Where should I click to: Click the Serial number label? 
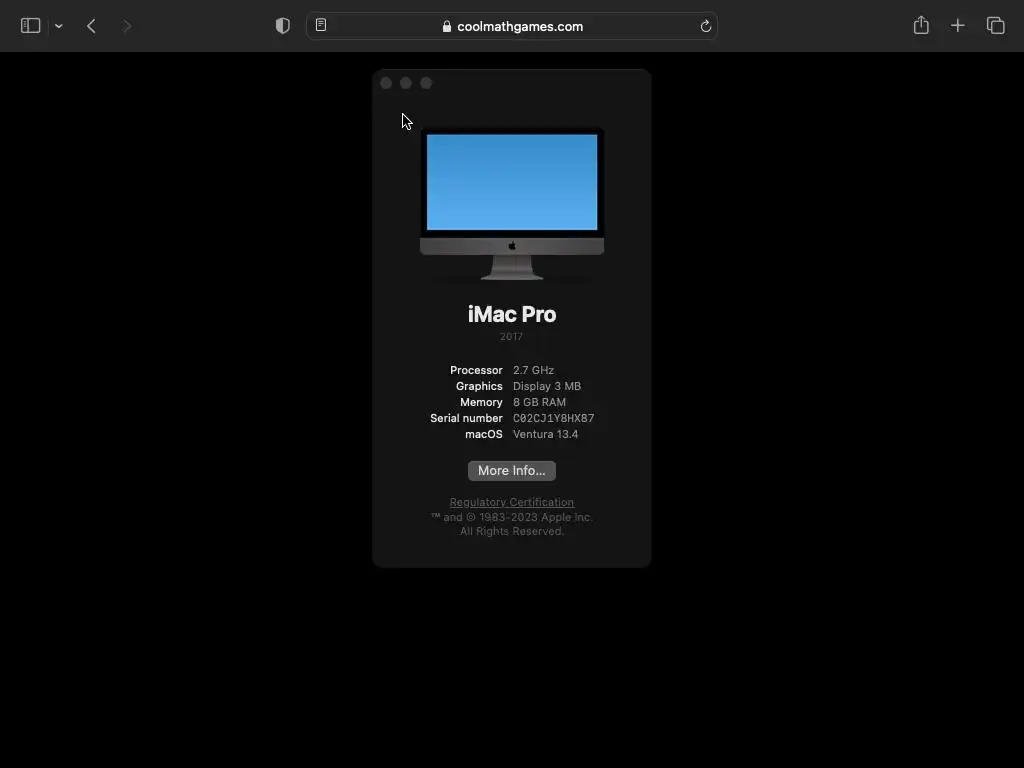[466, 418]
